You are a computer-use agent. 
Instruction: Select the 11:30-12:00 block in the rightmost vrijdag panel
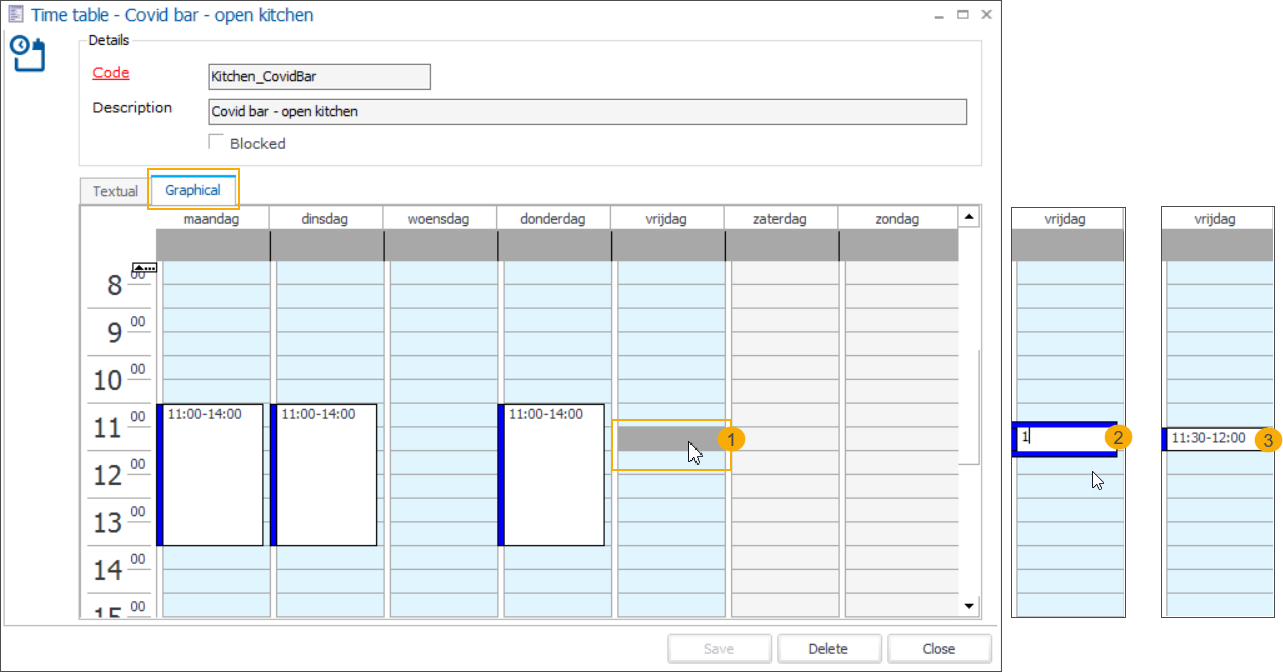coord(1210,438)
